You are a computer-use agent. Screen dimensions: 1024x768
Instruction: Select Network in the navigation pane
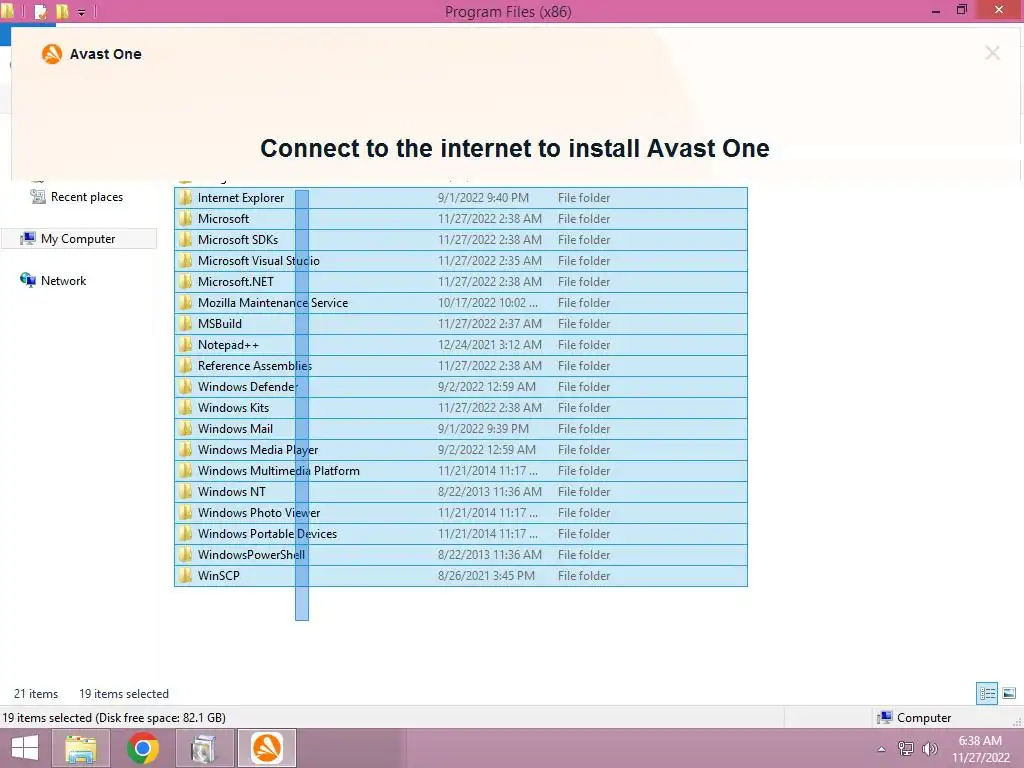click(x=63, y=280)
